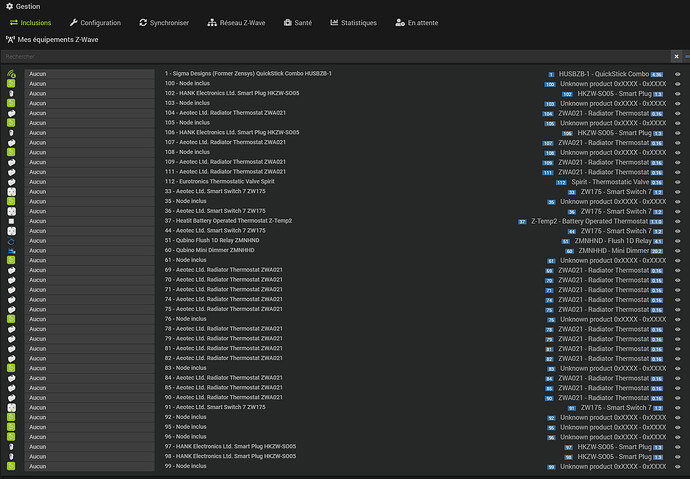The height and width of the screenshot is (479, 690).
Task: Click 92 - Node inclus text
Action: coord(185,417)
